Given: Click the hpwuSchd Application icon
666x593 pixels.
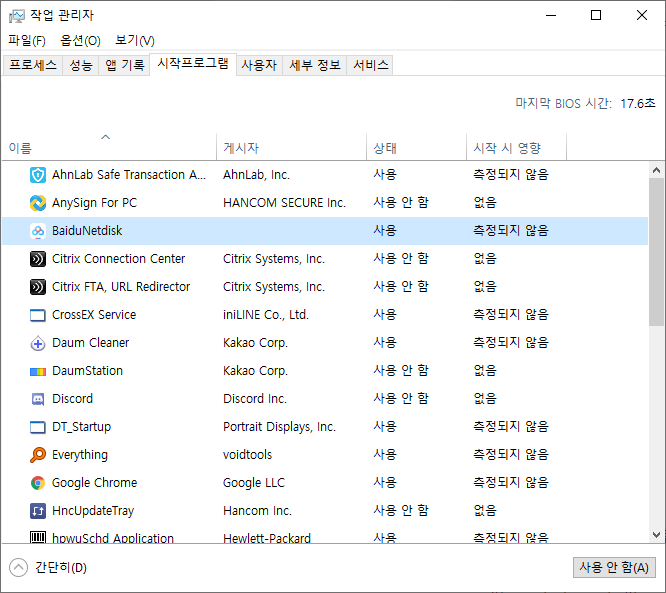Looking at the screenshot, I should (38, 537).
